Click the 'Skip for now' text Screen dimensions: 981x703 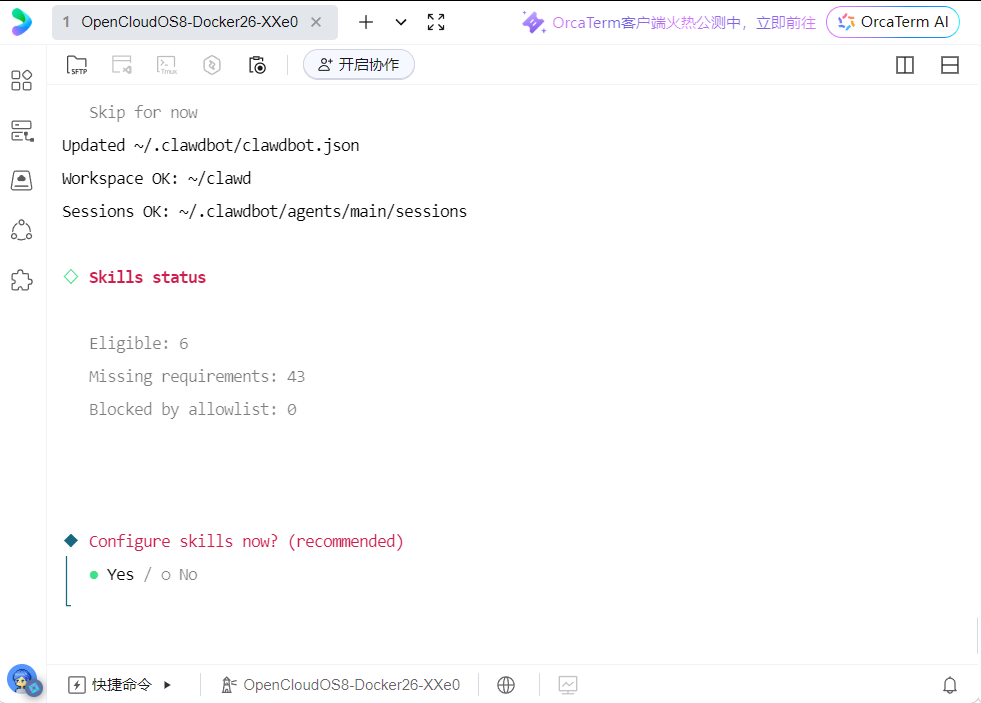[143, 113]
